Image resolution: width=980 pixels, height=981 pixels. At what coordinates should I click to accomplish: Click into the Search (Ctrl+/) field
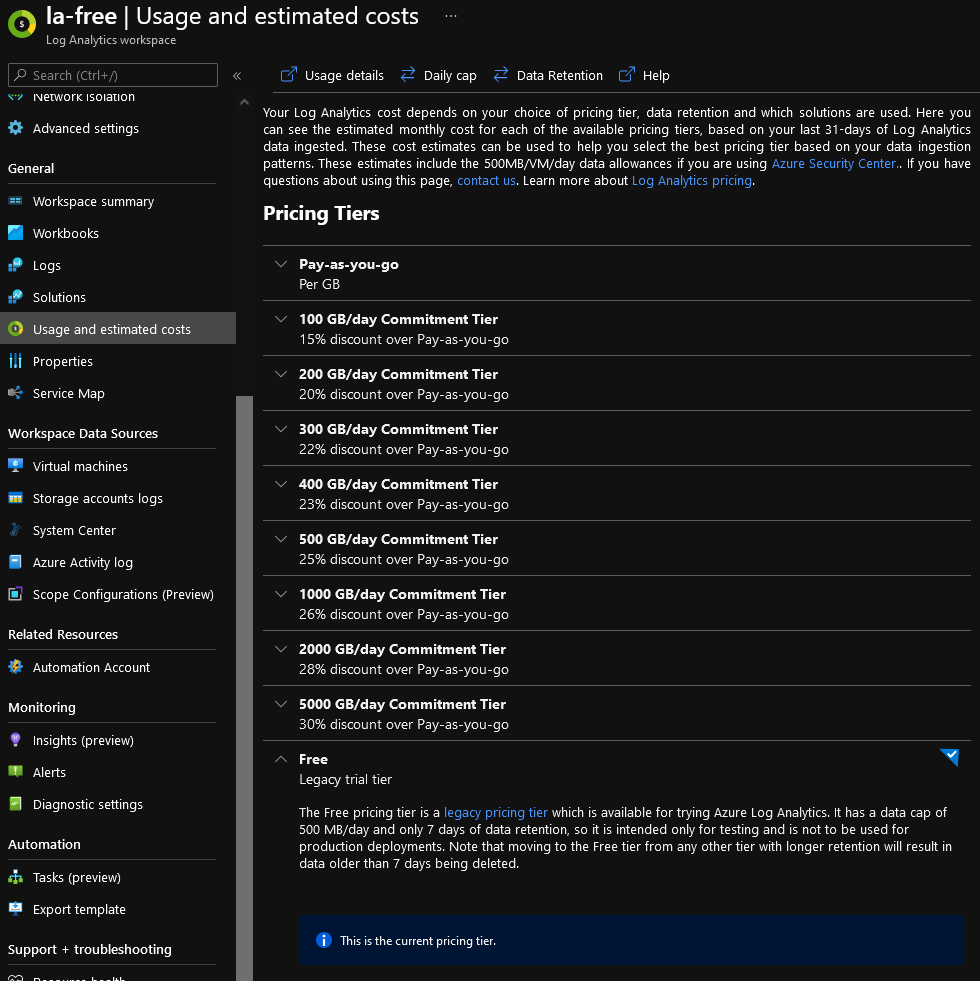click(113, 75)
